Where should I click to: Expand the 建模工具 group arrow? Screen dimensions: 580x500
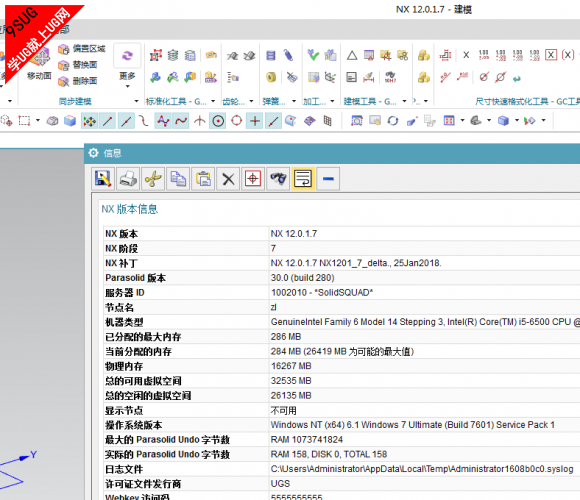coord(404,101)
